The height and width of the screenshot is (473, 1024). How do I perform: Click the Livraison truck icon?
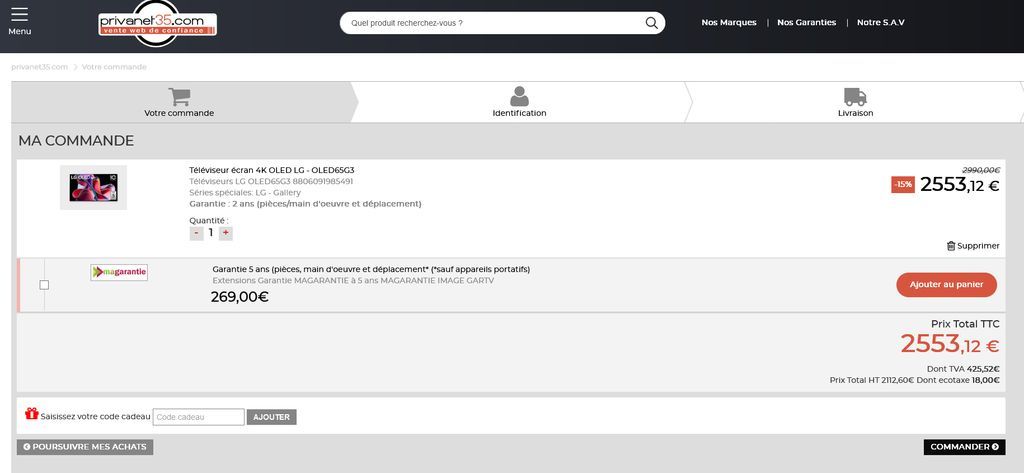coord(855,97)
